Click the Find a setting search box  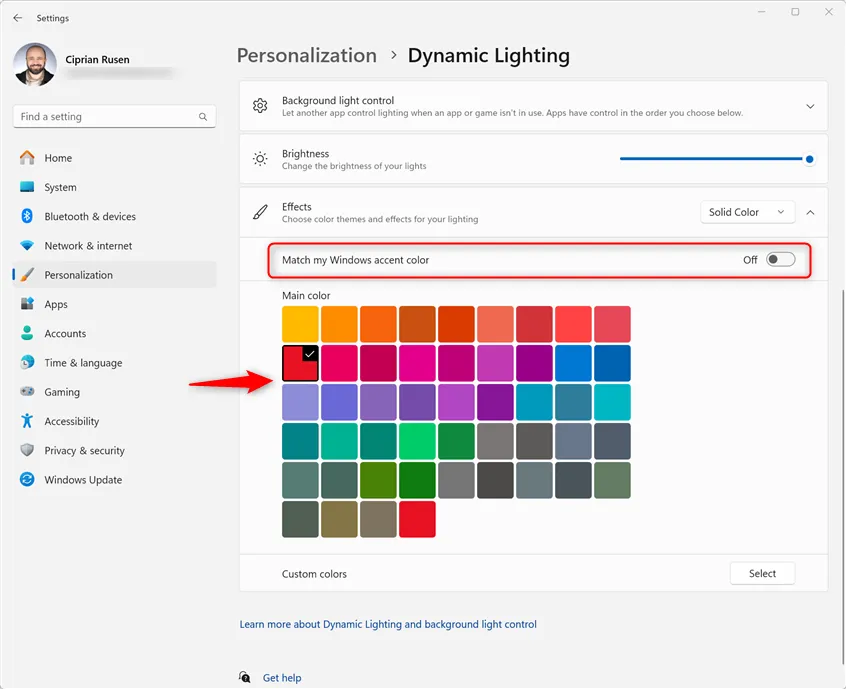(114, 116)
